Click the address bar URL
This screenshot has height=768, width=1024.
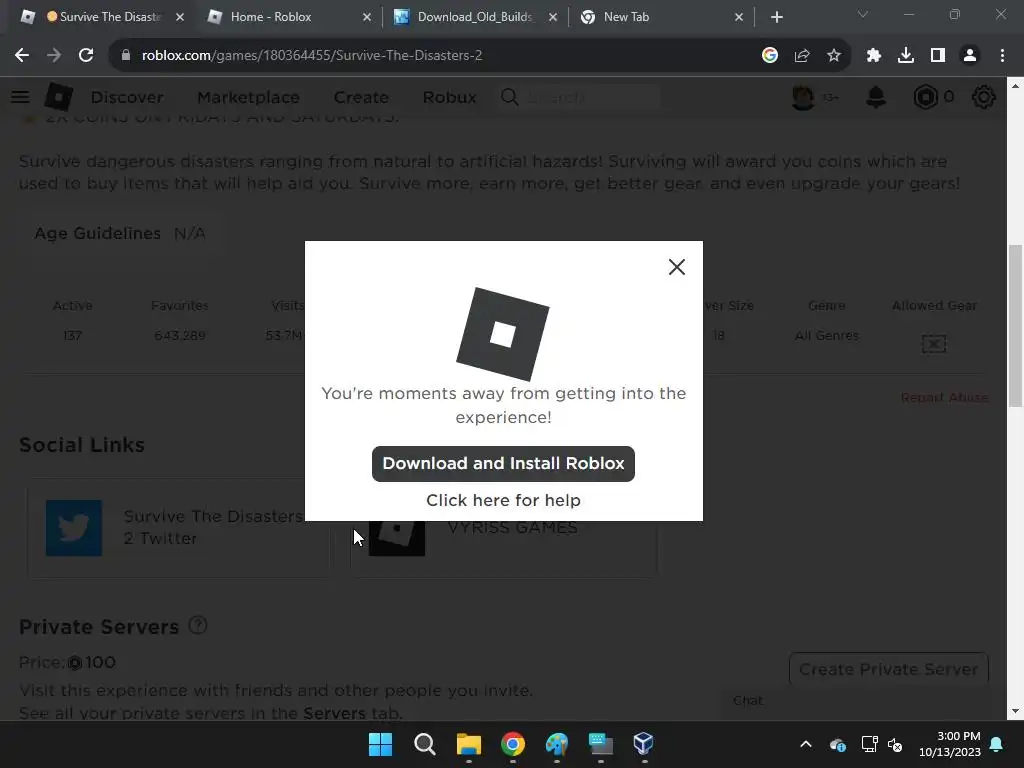tap(312, 56)
